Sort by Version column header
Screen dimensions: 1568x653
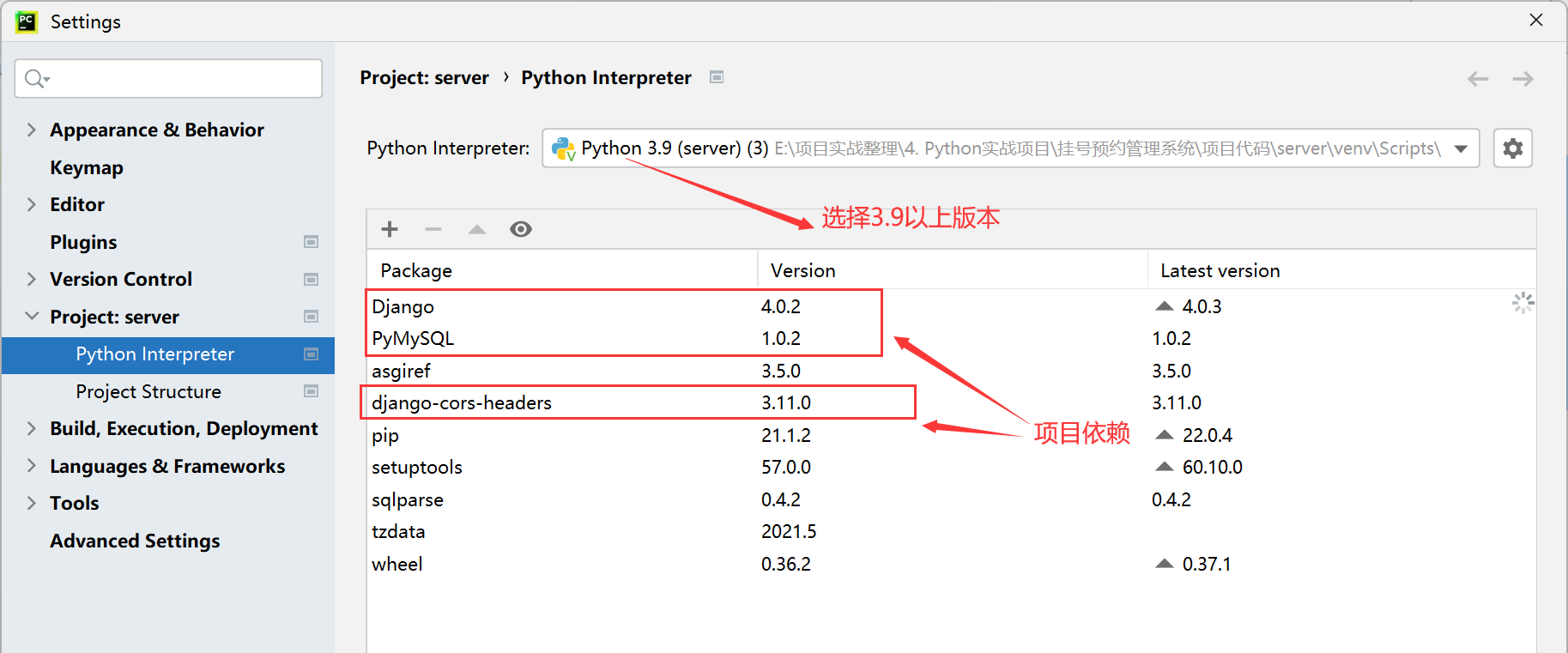(x=953, y=270)
